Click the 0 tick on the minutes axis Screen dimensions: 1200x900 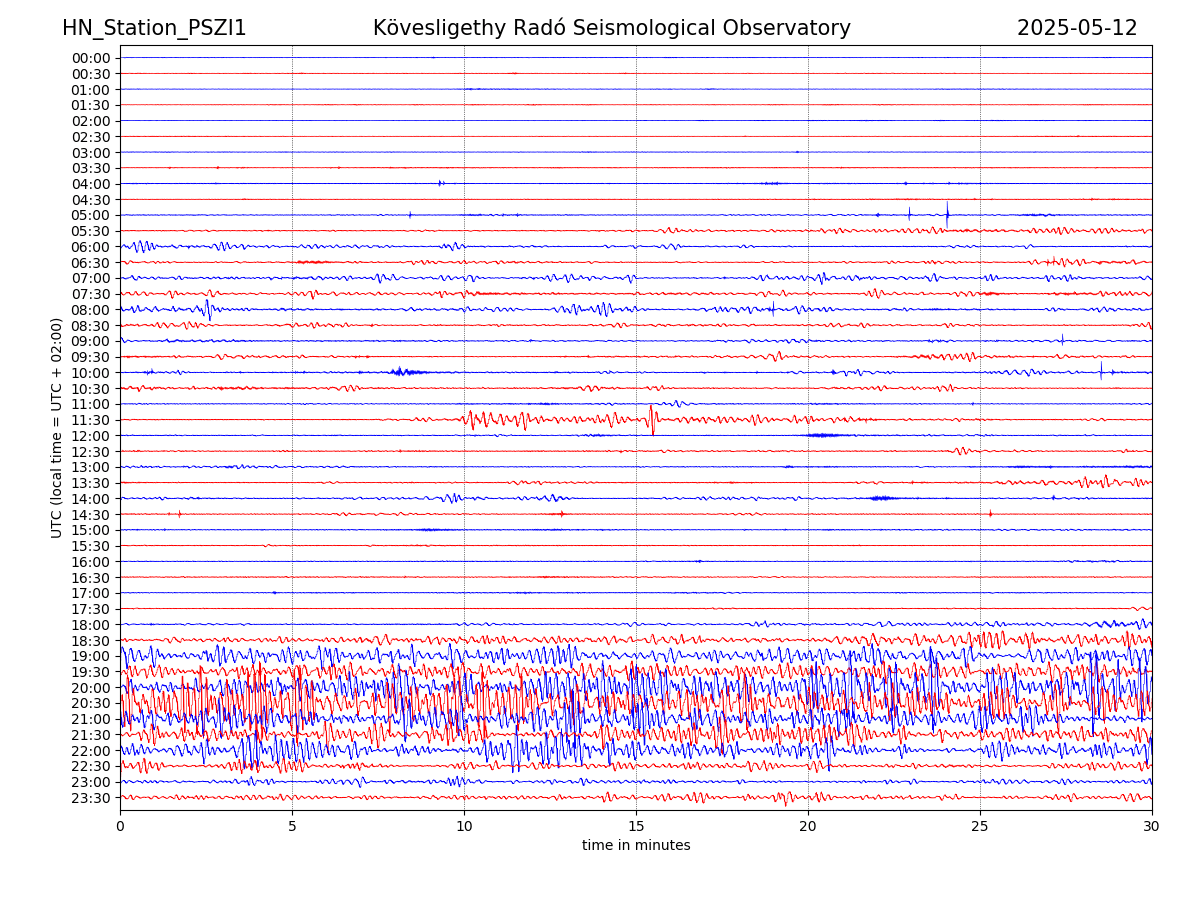120,826
